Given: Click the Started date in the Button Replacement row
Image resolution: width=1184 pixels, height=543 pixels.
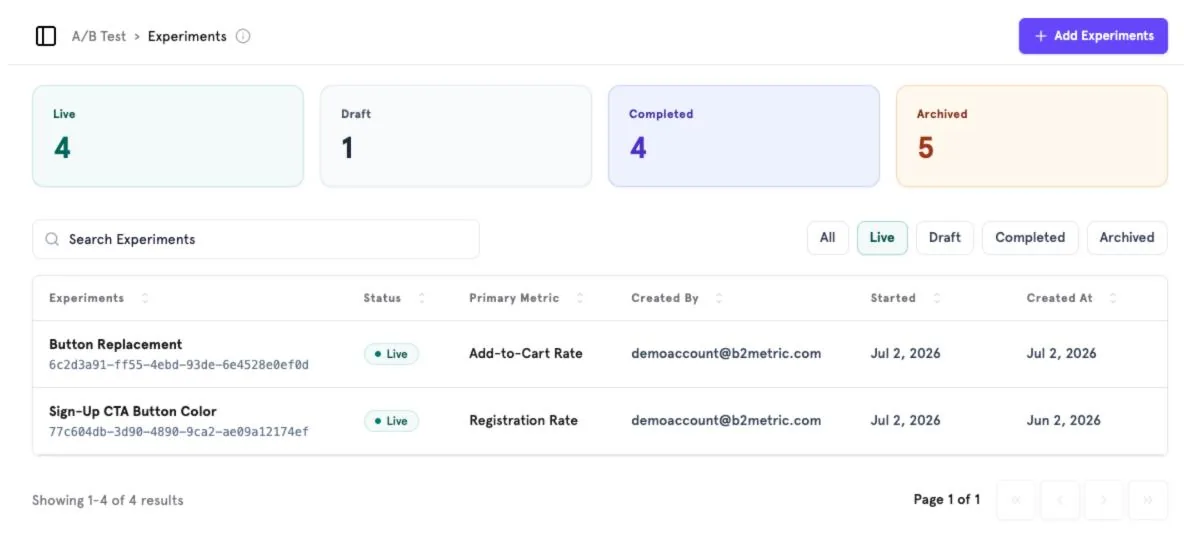Looking at the screenshot, I should [905, 353].
